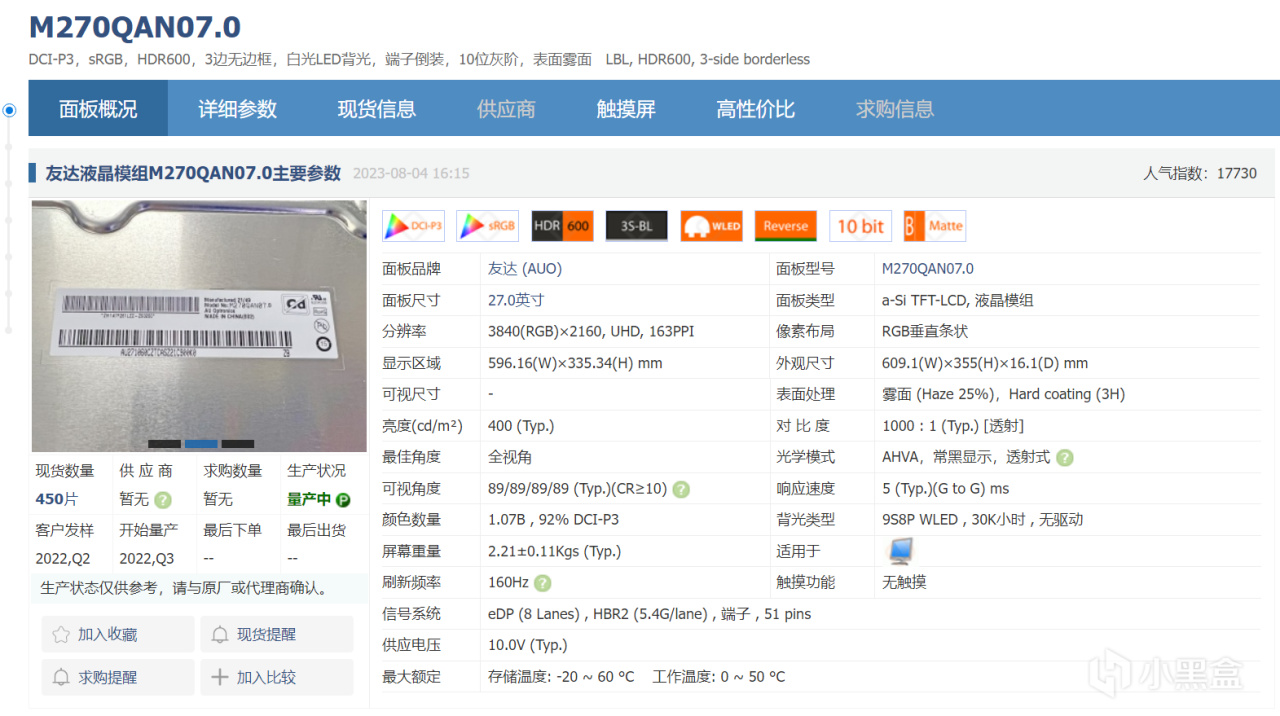Select the blue middle image indicator
This screenshot has width=1280, height=716.
tap(201, 444)
